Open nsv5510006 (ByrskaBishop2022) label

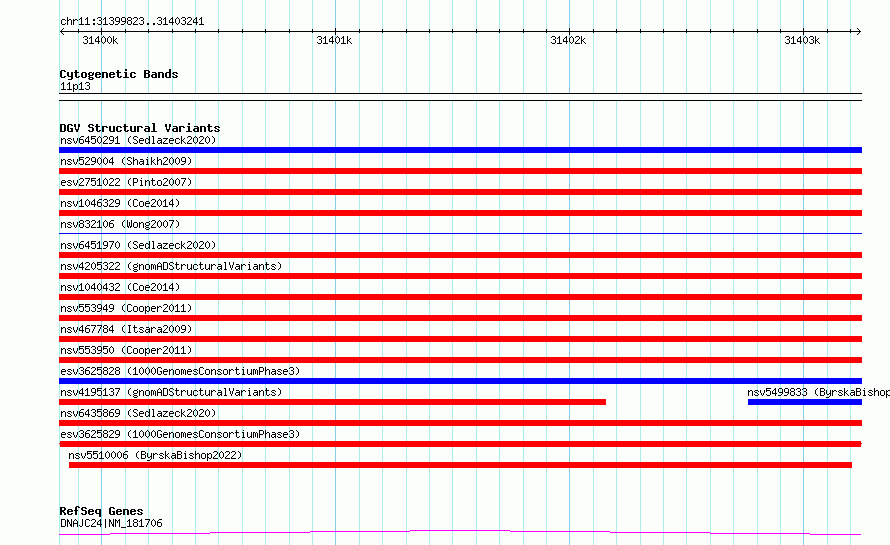tap(155, 455)
